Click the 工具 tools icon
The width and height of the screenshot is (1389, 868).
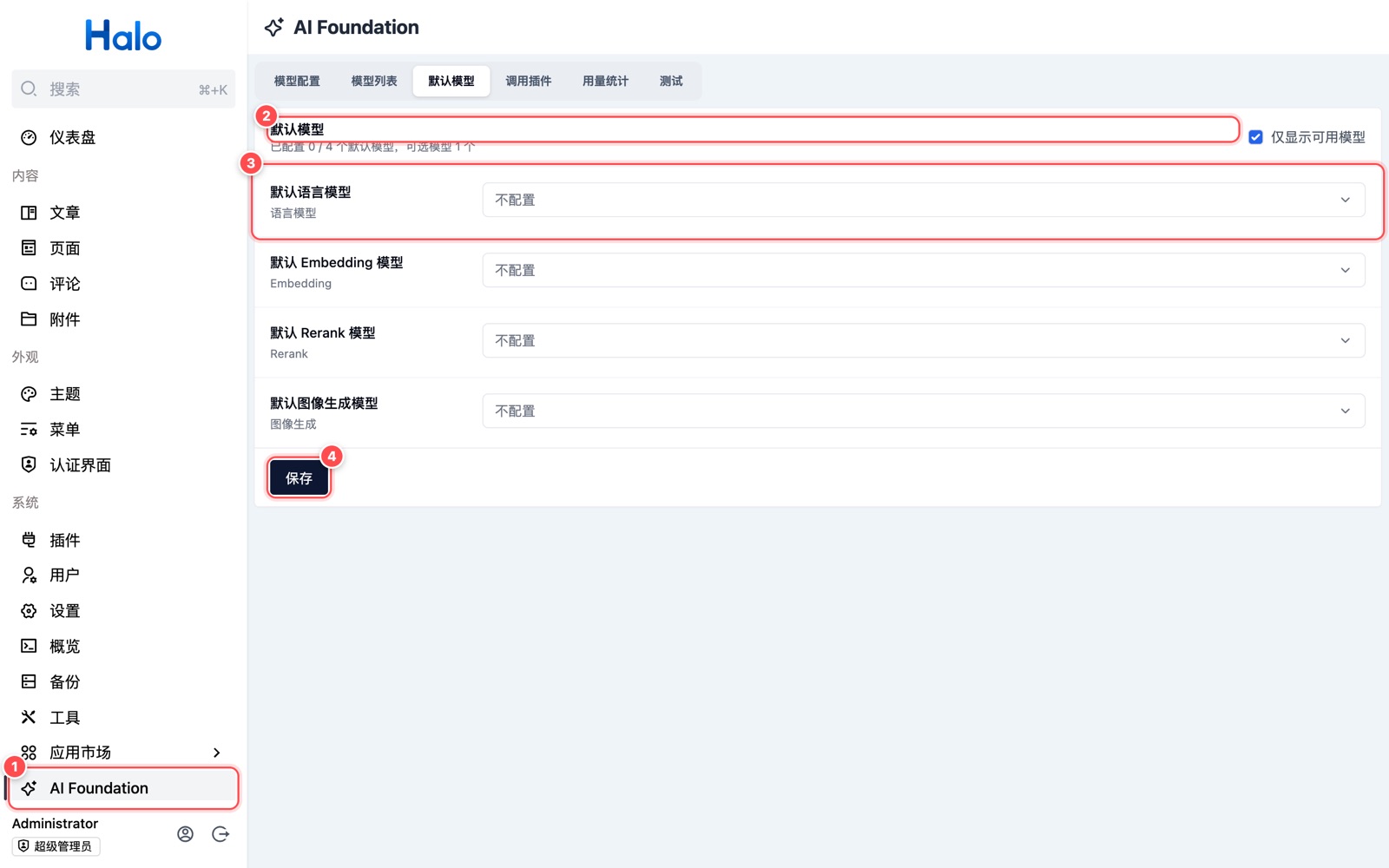[x=29, y=717]
